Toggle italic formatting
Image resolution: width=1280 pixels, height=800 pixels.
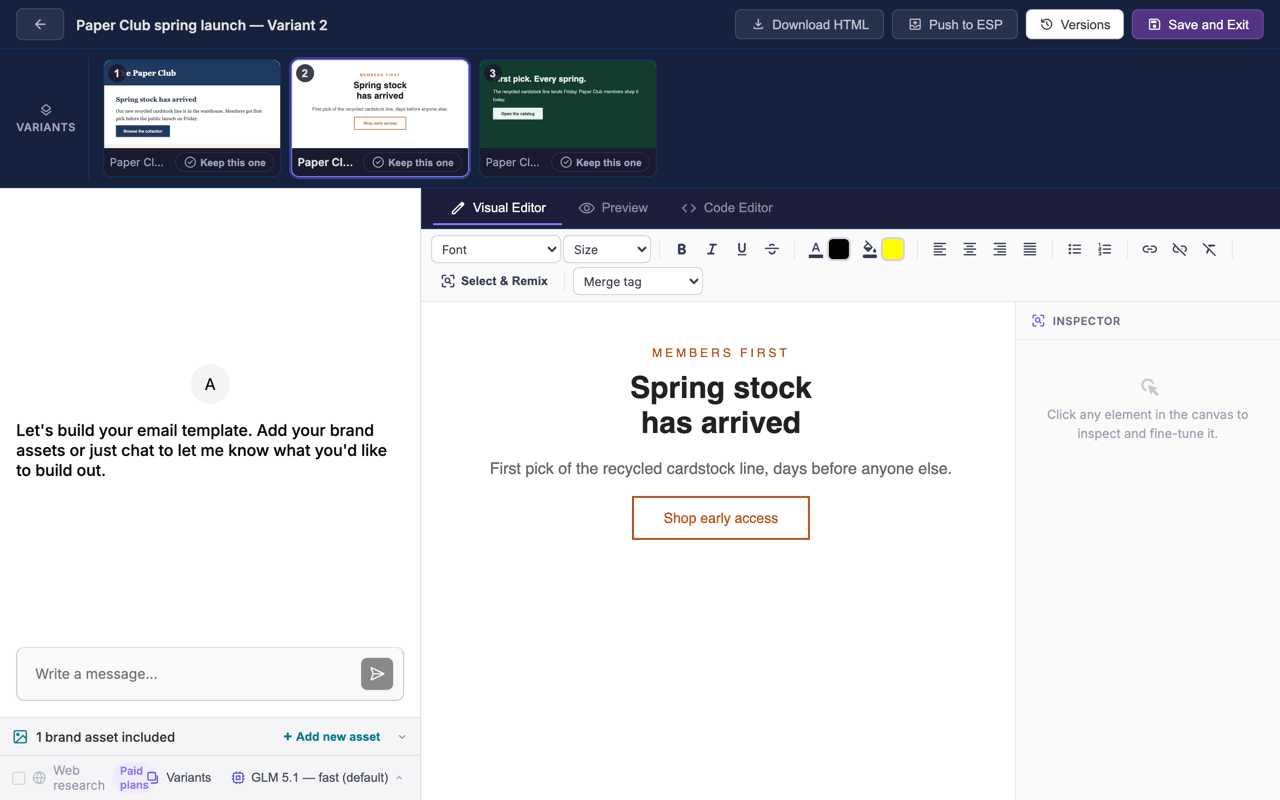coord(712,249)
